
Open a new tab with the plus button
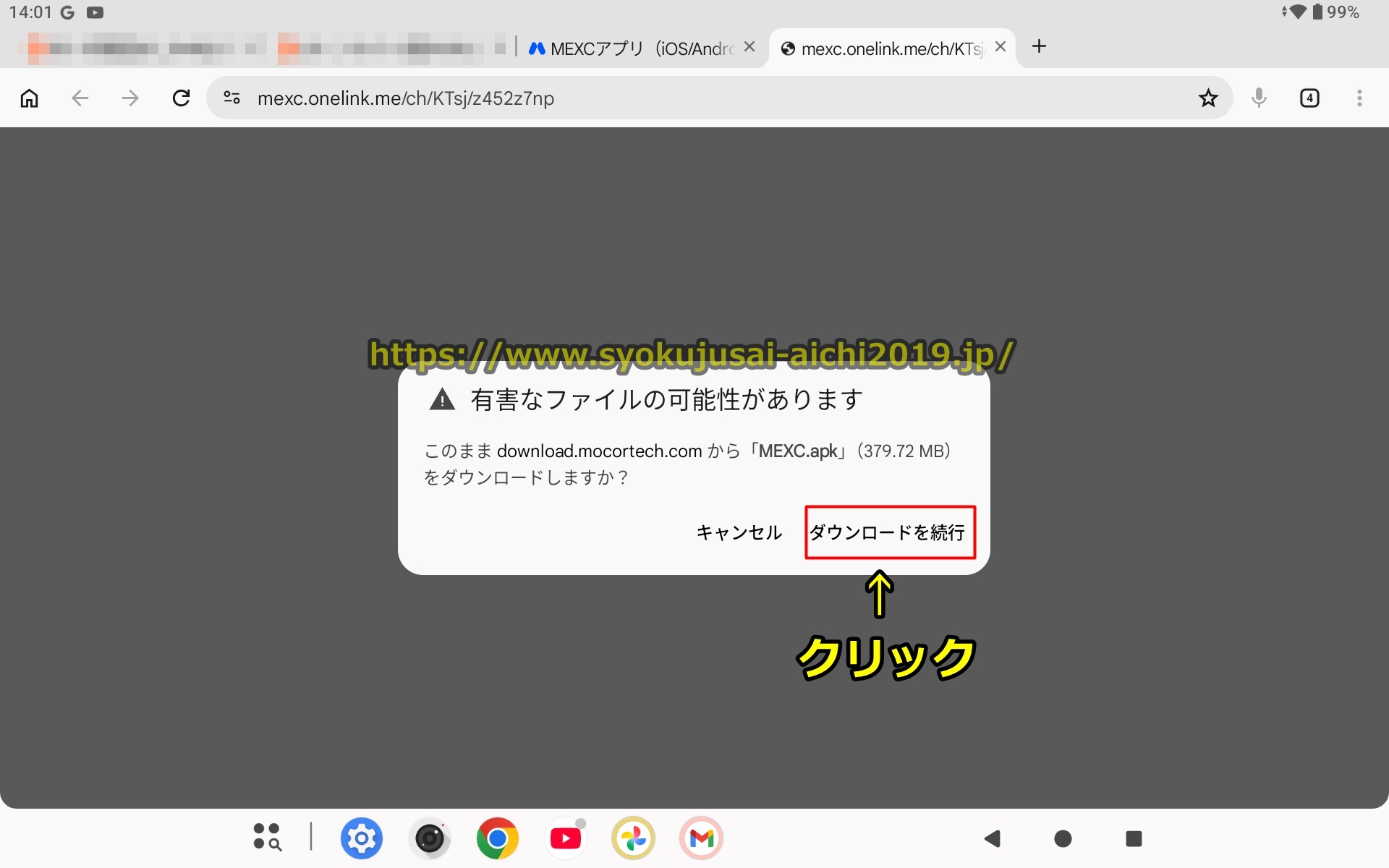click(x=1040, y=46)
